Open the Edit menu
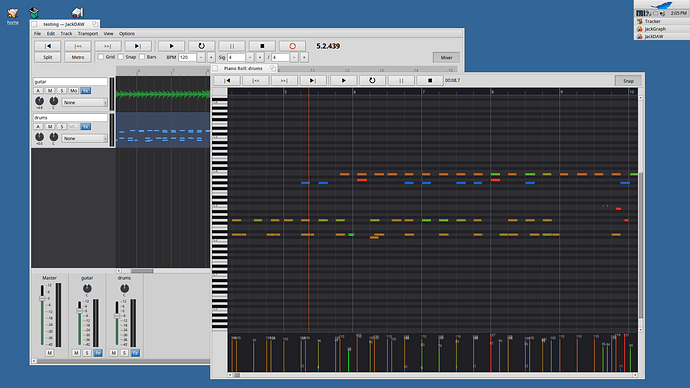690x388 pixels. click(51, 33)
